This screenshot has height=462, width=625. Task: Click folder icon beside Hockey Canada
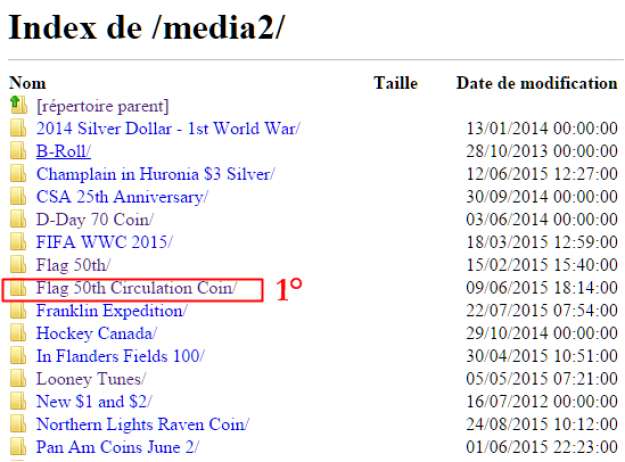[x=18, y=333]
